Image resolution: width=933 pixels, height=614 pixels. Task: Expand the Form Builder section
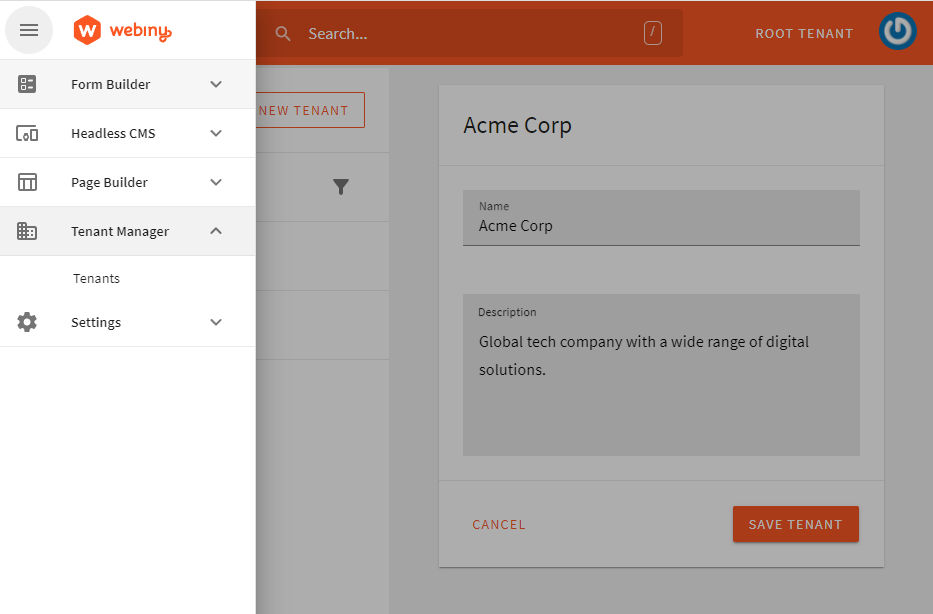(216, 84)
